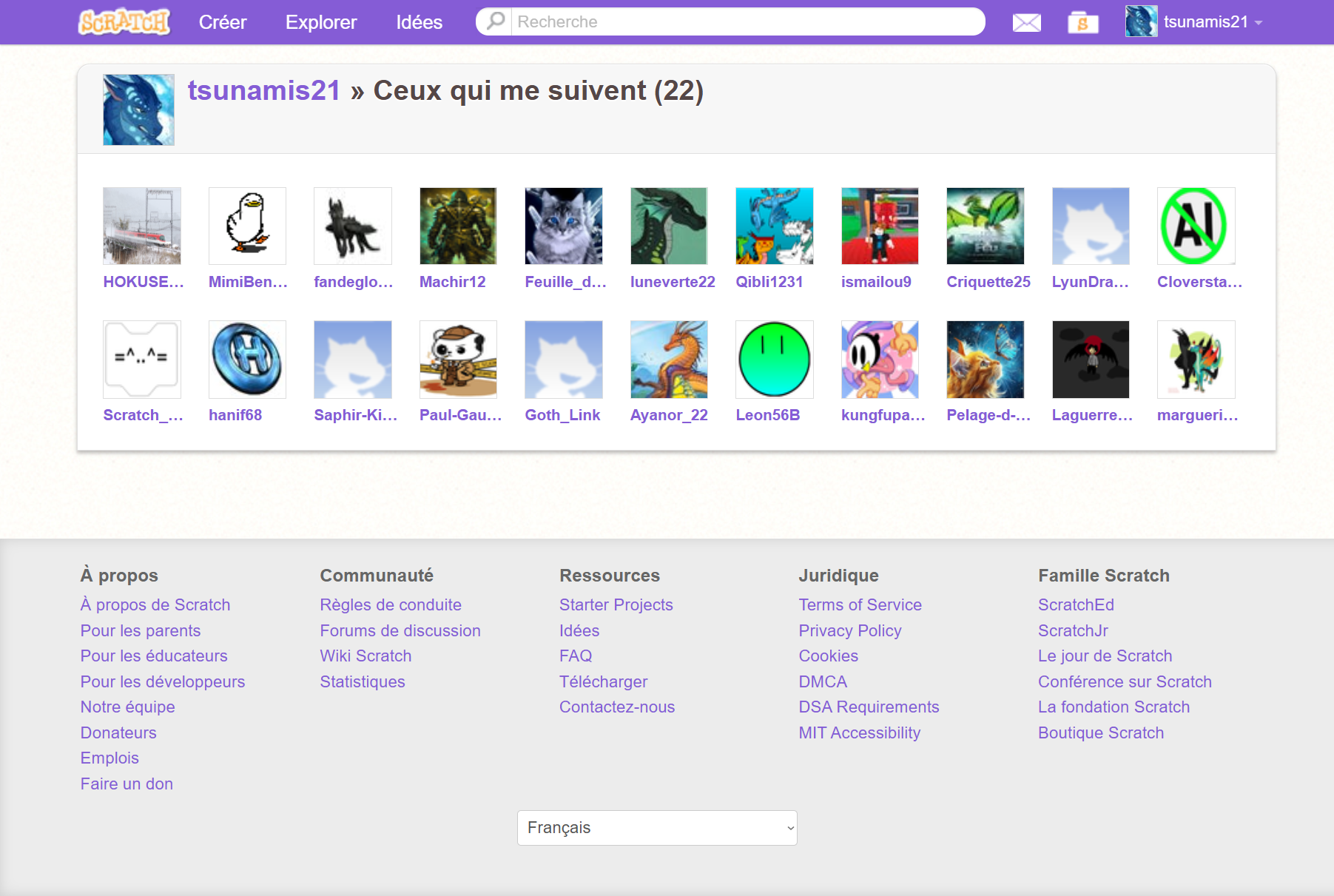Open tsunamis21's dragon profile picture
The image size is (1334, 896).
pos(138,110)
